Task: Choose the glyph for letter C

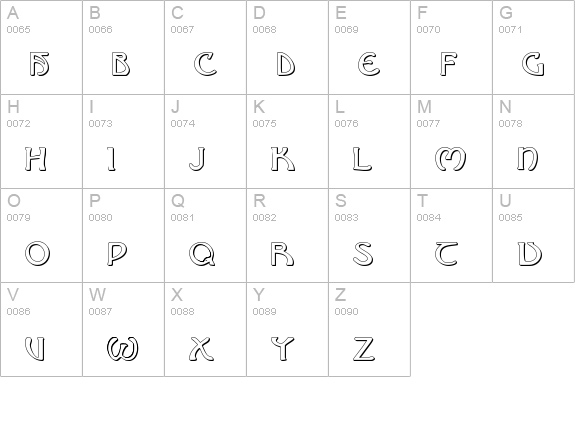Action: click(x=205, y=64)
